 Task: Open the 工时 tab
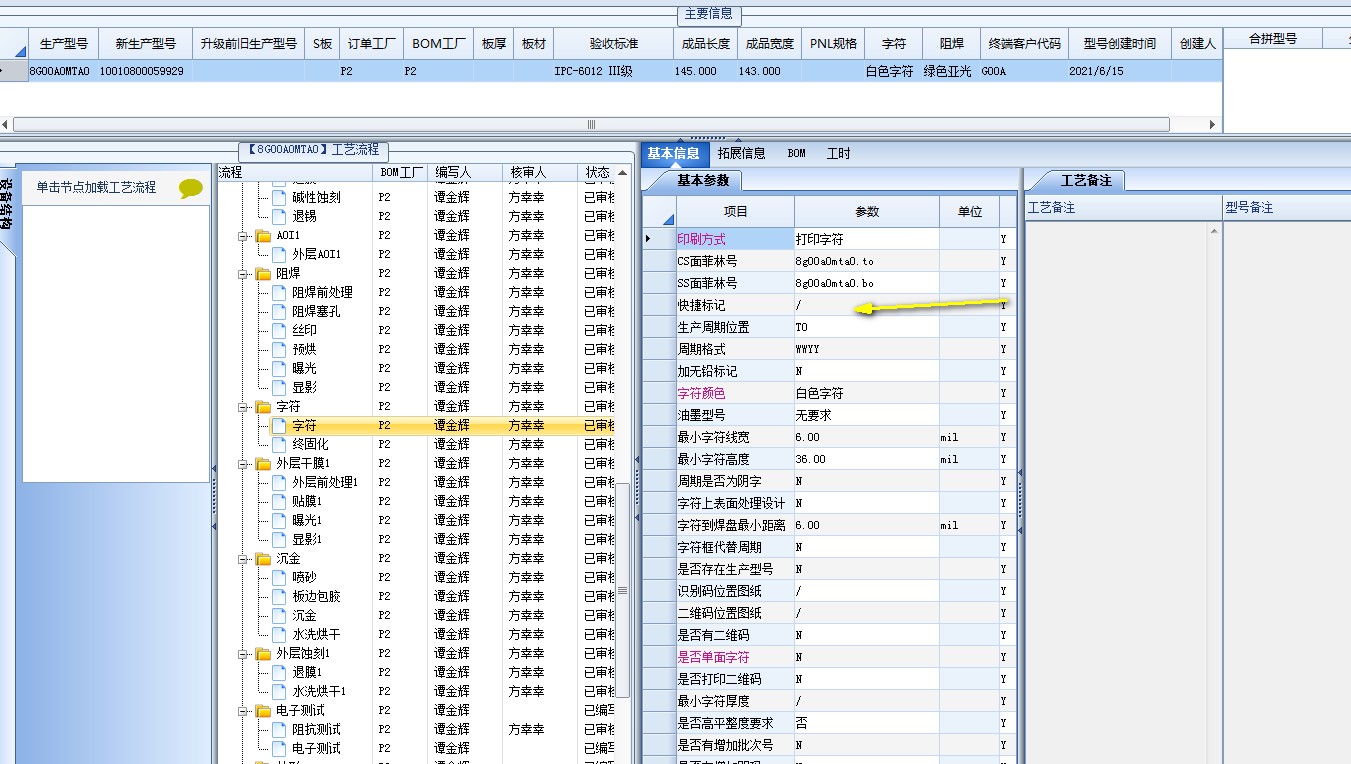click(x=838, y=153)
